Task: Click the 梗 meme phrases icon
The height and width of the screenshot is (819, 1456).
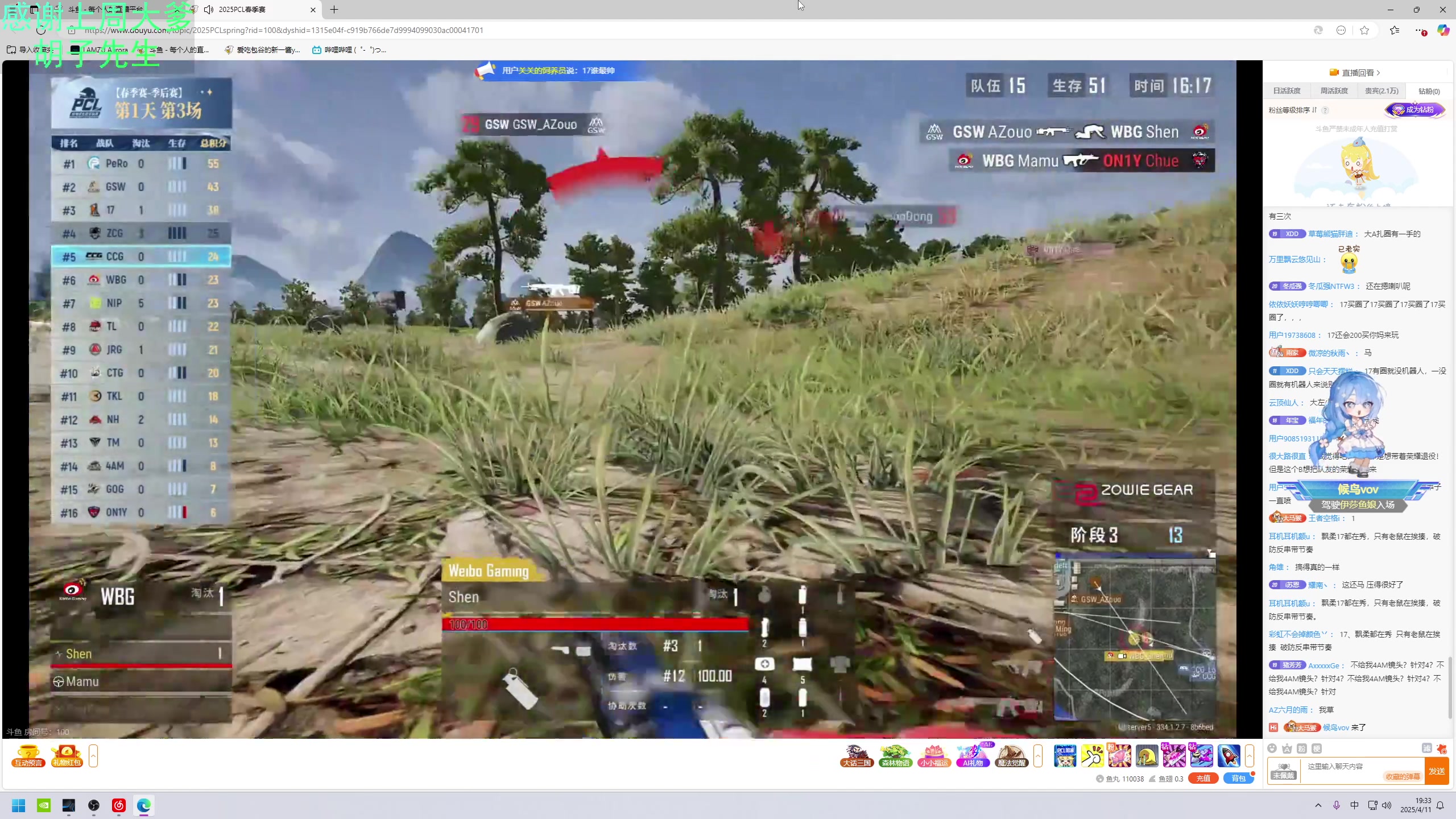Action: coord(1317,748)
